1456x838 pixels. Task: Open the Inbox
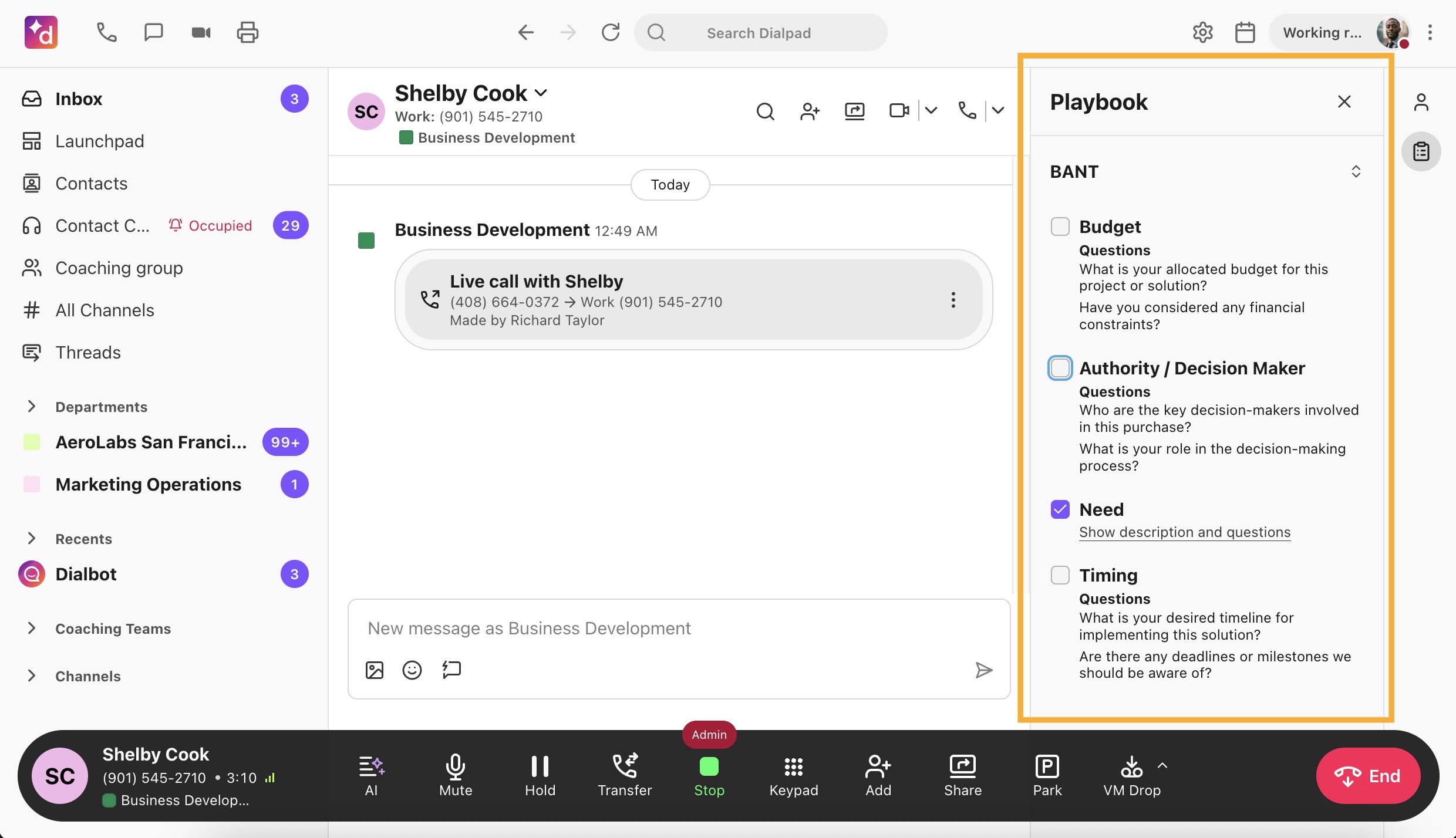click(x=164, y=99)
